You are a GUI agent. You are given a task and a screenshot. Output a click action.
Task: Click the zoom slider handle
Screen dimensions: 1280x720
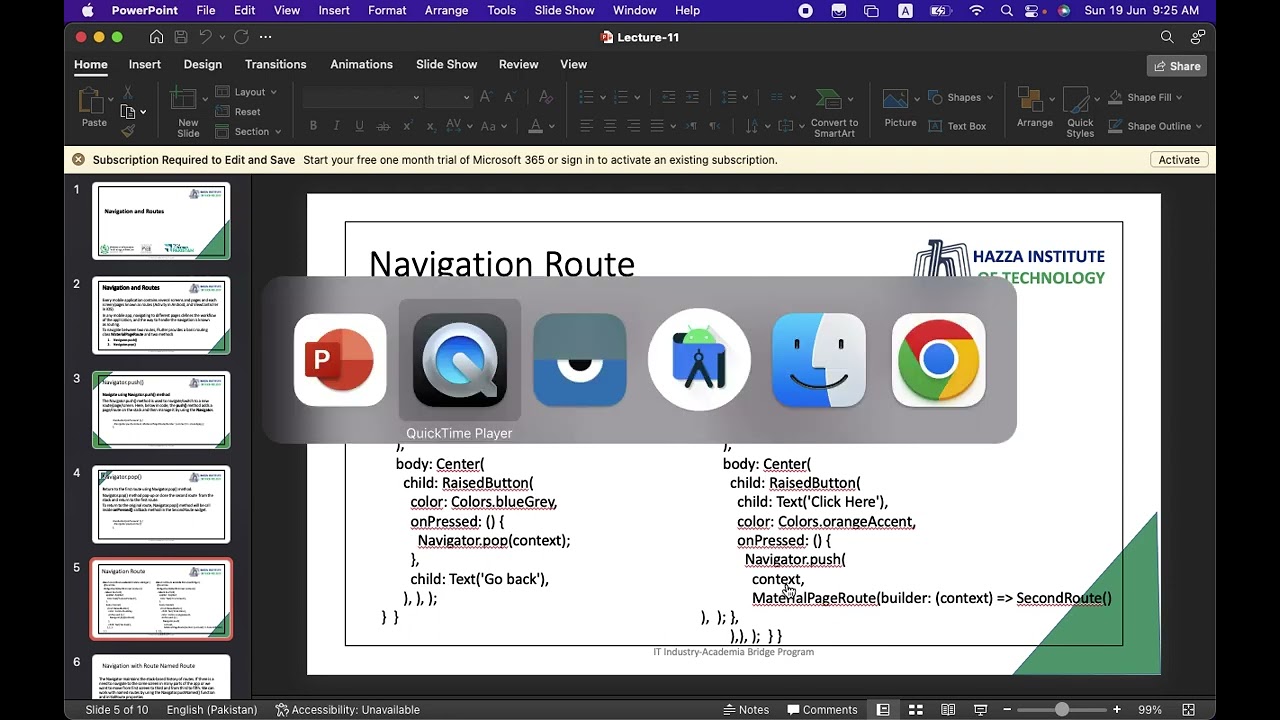[x=1061, y=710]
